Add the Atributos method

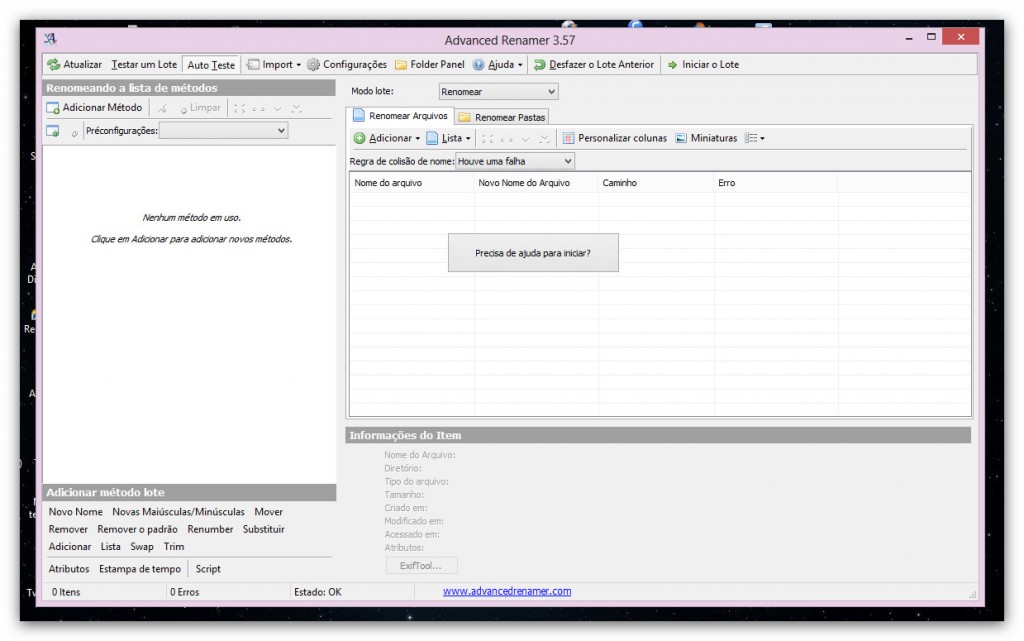point(69,569)
